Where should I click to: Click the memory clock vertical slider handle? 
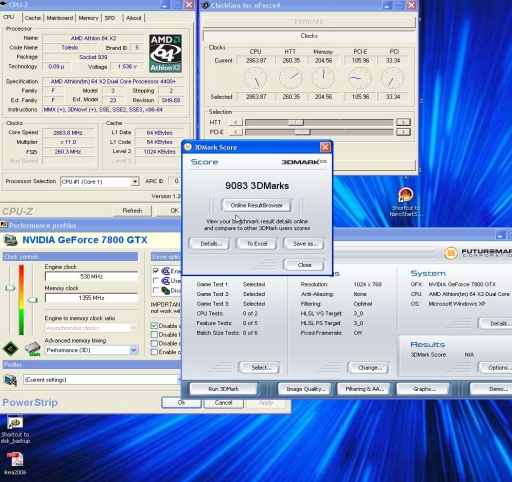point(32,300)
